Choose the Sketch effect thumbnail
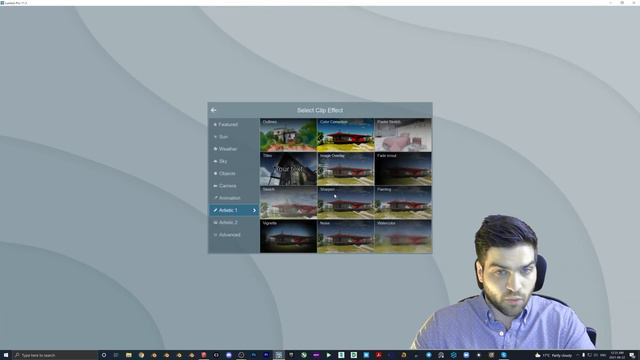 pos(288,202)
